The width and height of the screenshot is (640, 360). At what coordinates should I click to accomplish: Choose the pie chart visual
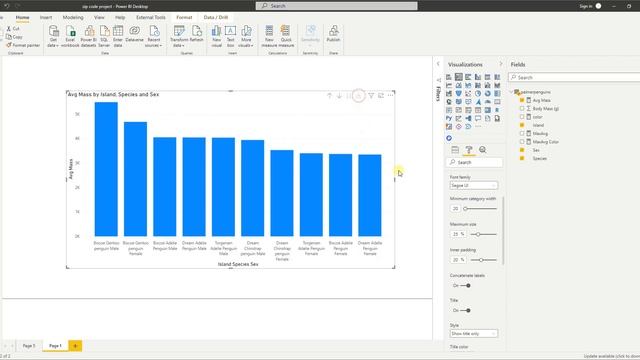click(478, 93)
